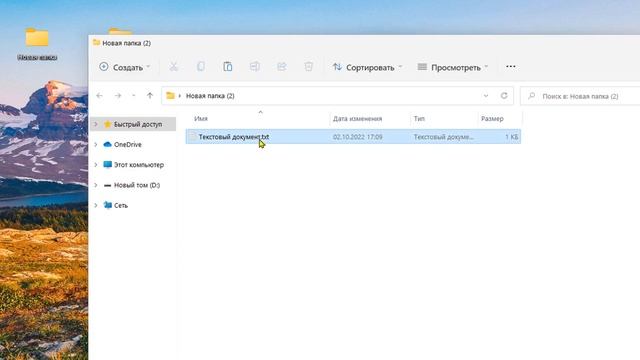The height and width of the screenshot is (360, 640).
Task: Select Новый том (D:) in sidebar
Action: coord(137,185)
